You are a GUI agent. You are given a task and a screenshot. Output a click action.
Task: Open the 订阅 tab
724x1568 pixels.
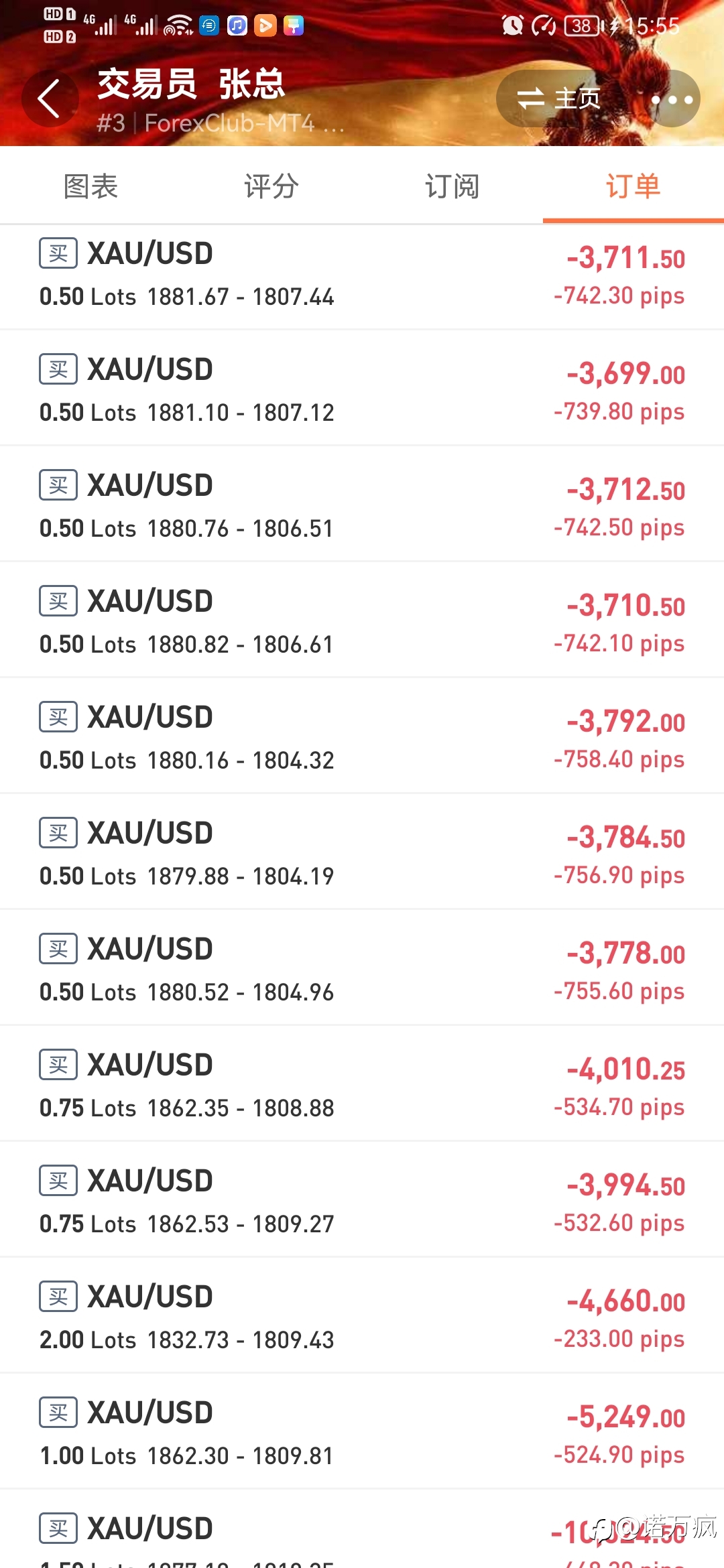452,186
